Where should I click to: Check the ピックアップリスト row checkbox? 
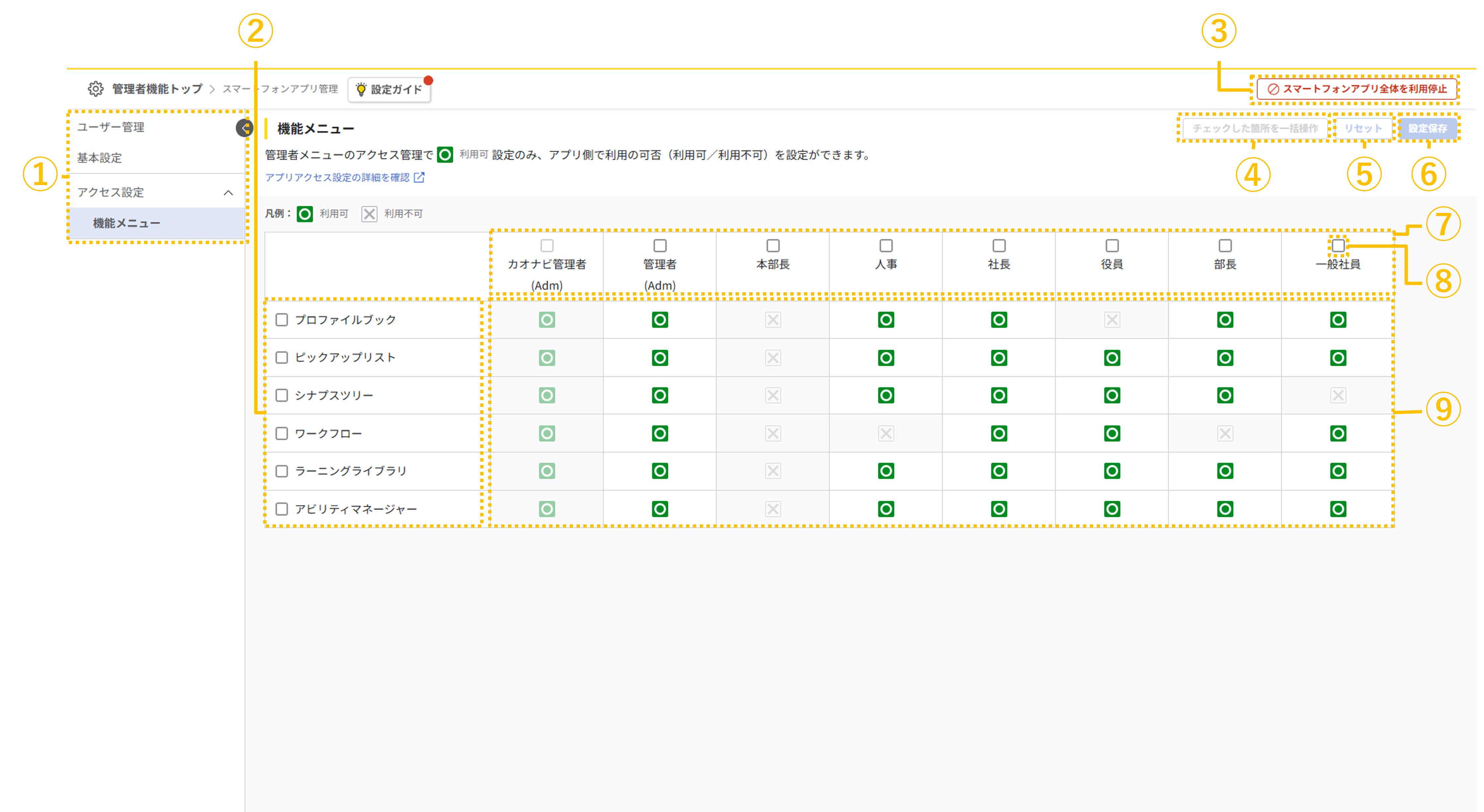pyautogui.click(x=282, y=358)
